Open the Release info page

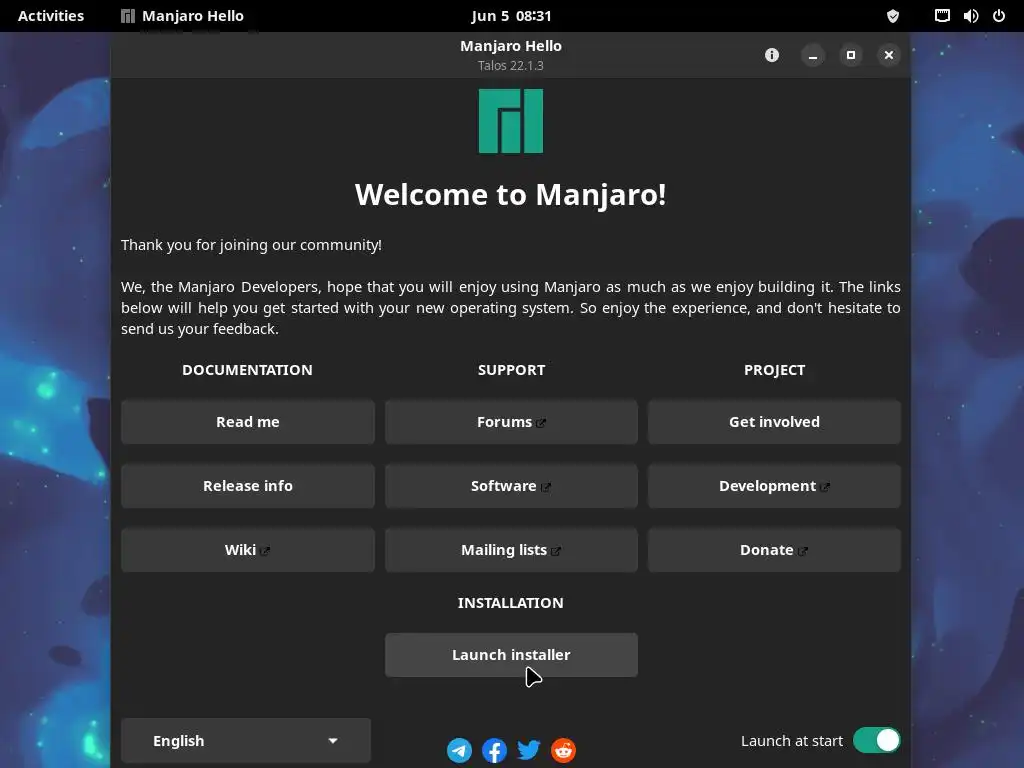pyautogui.click(x=248, y=486)
